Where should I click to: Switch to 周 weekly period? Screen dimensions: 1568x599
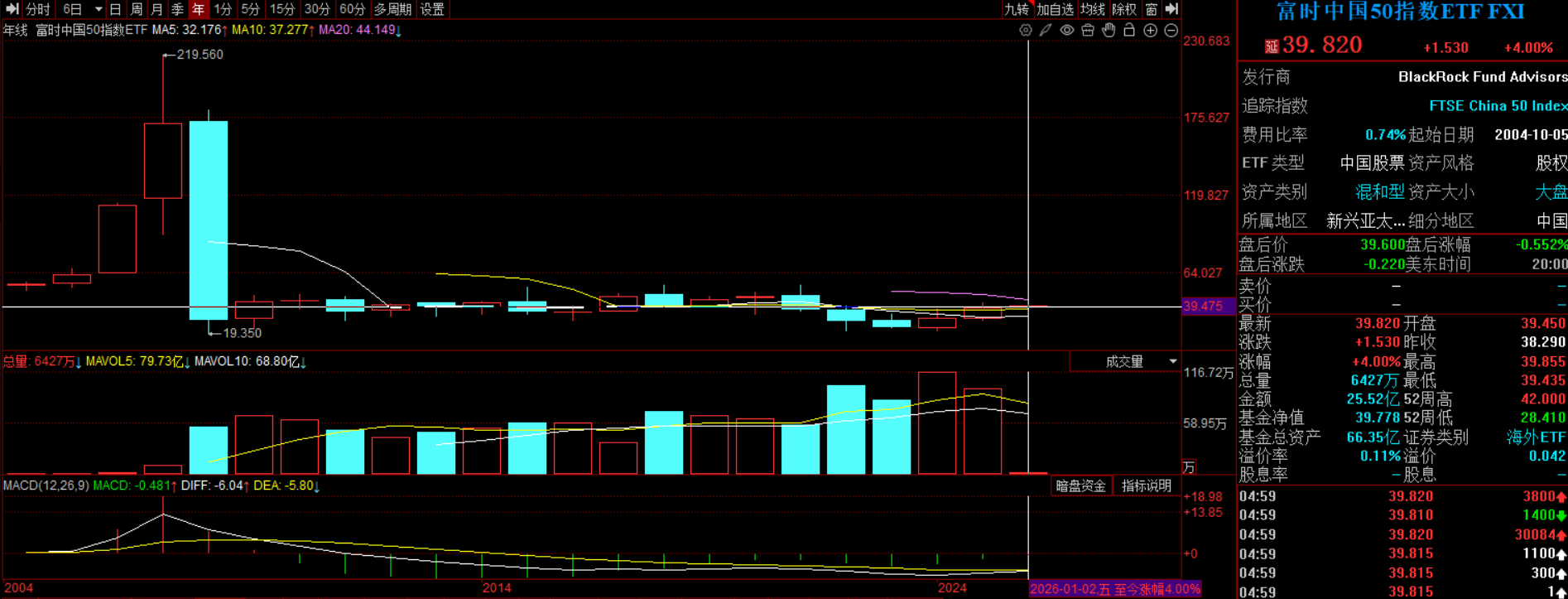[137, 9]
